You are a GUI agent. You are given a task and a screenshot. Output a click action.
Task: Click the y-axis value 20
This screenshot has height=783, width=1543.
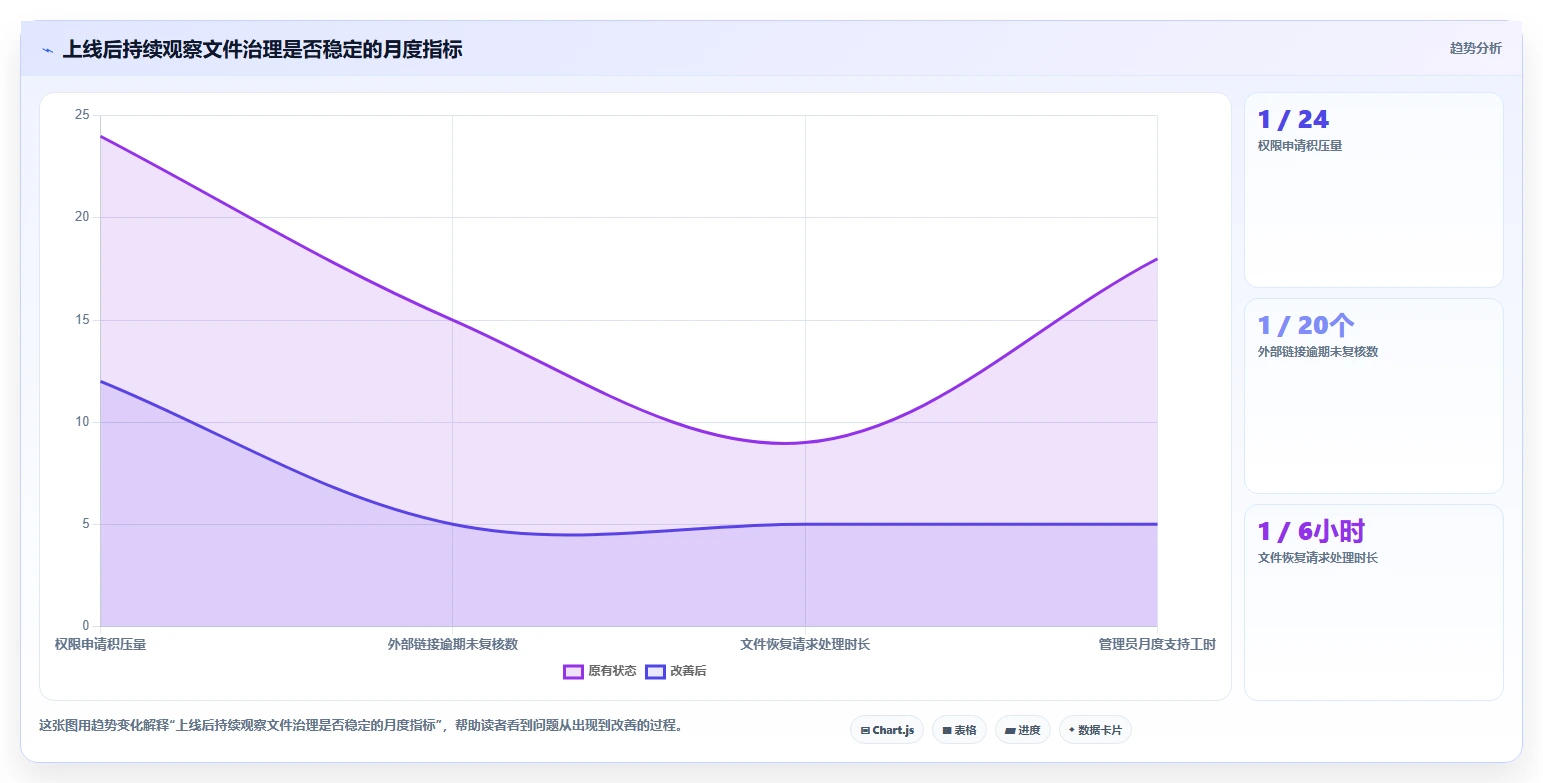pyautogui.click(x=82, y=217)
